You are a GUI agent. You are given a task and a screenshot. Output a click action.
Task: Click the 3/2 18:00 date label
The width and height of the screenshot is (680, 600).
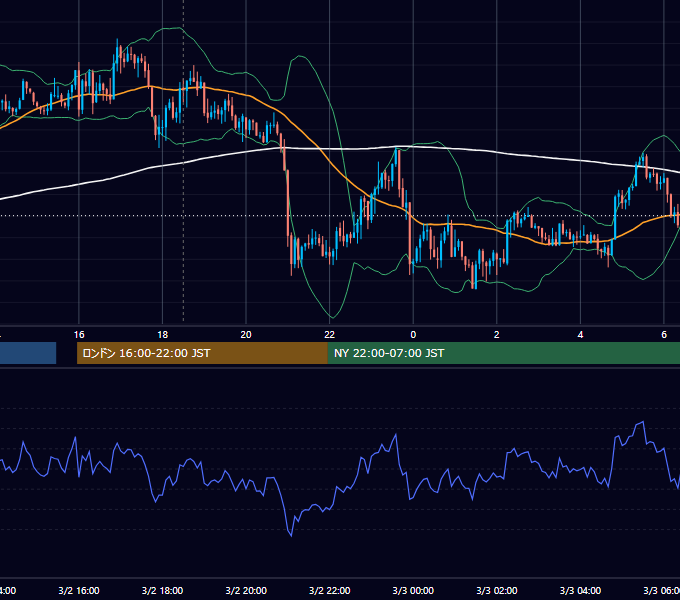click(x=162, y=590)
